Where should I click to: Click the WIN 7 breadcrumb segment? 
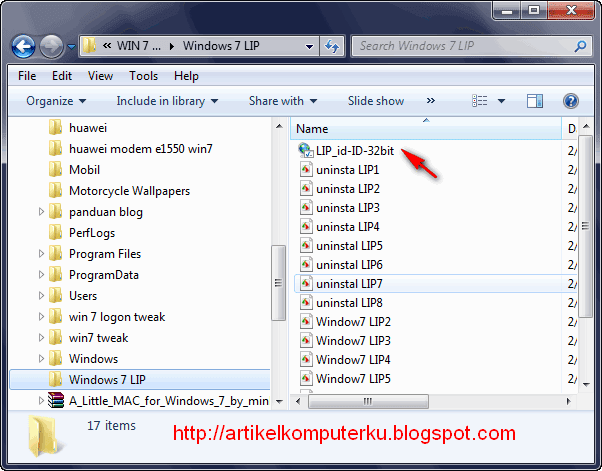pos(139,46)
